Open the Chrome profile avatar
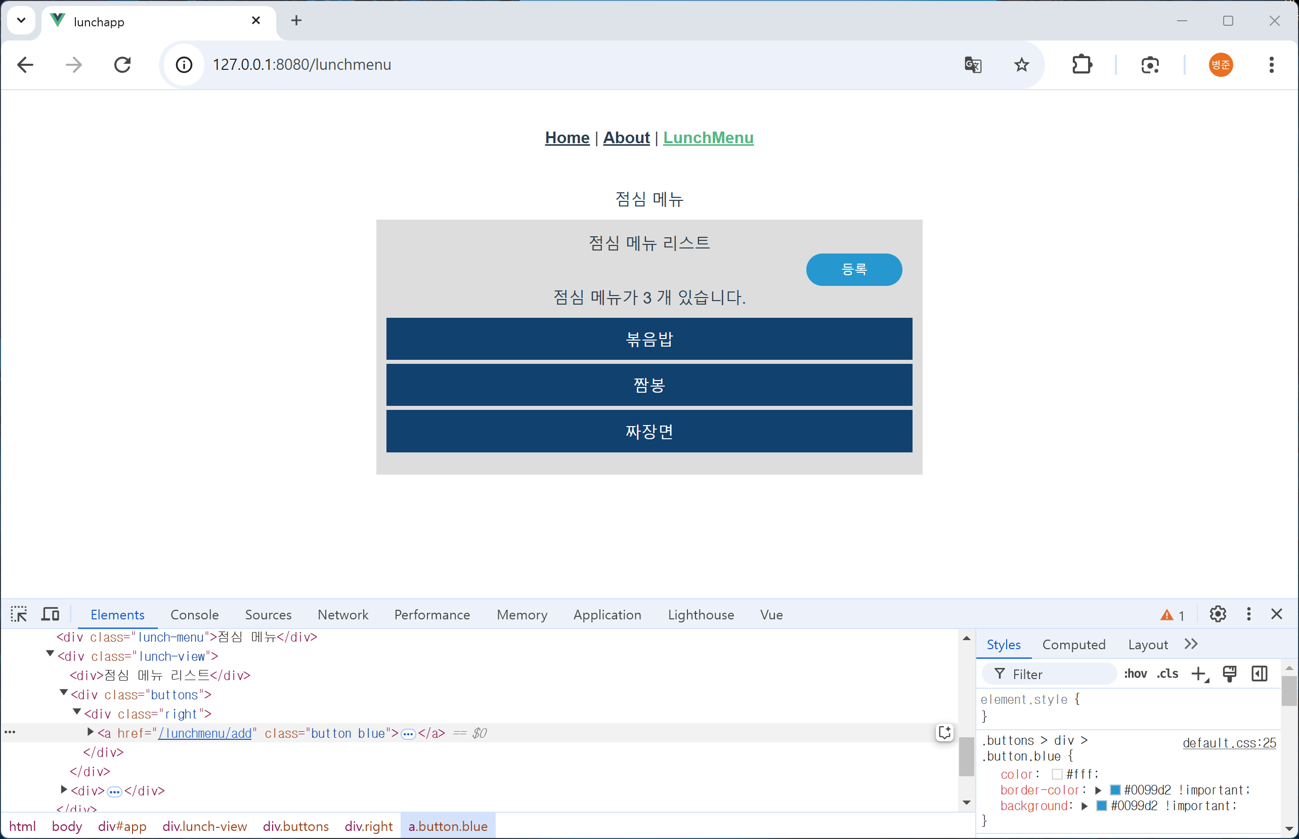Image resolution: width=1299 pixels, height=839 pixels. (x=1221, y=65)
